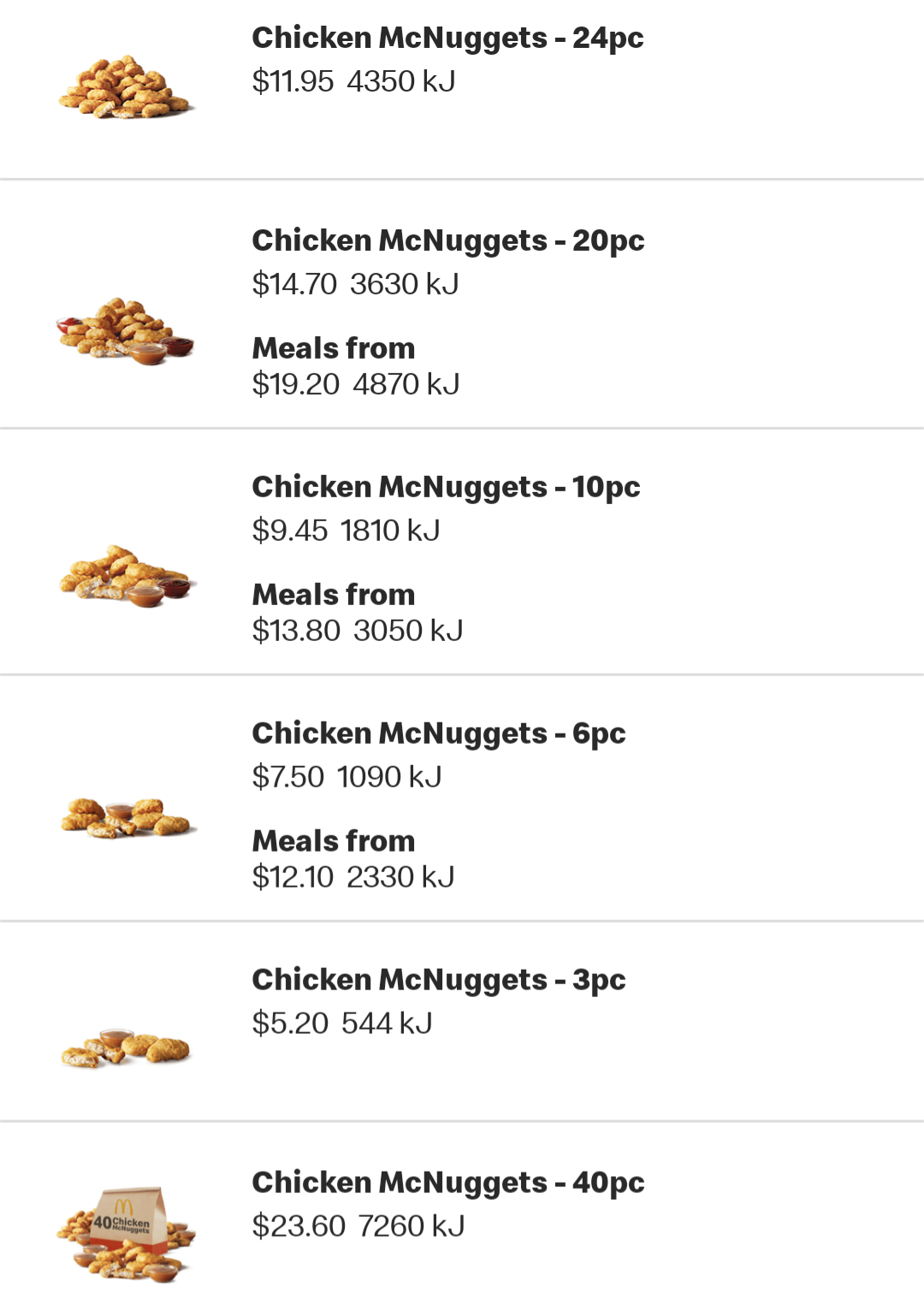Choose Chicken McNuggets - 10pc title

446,487
